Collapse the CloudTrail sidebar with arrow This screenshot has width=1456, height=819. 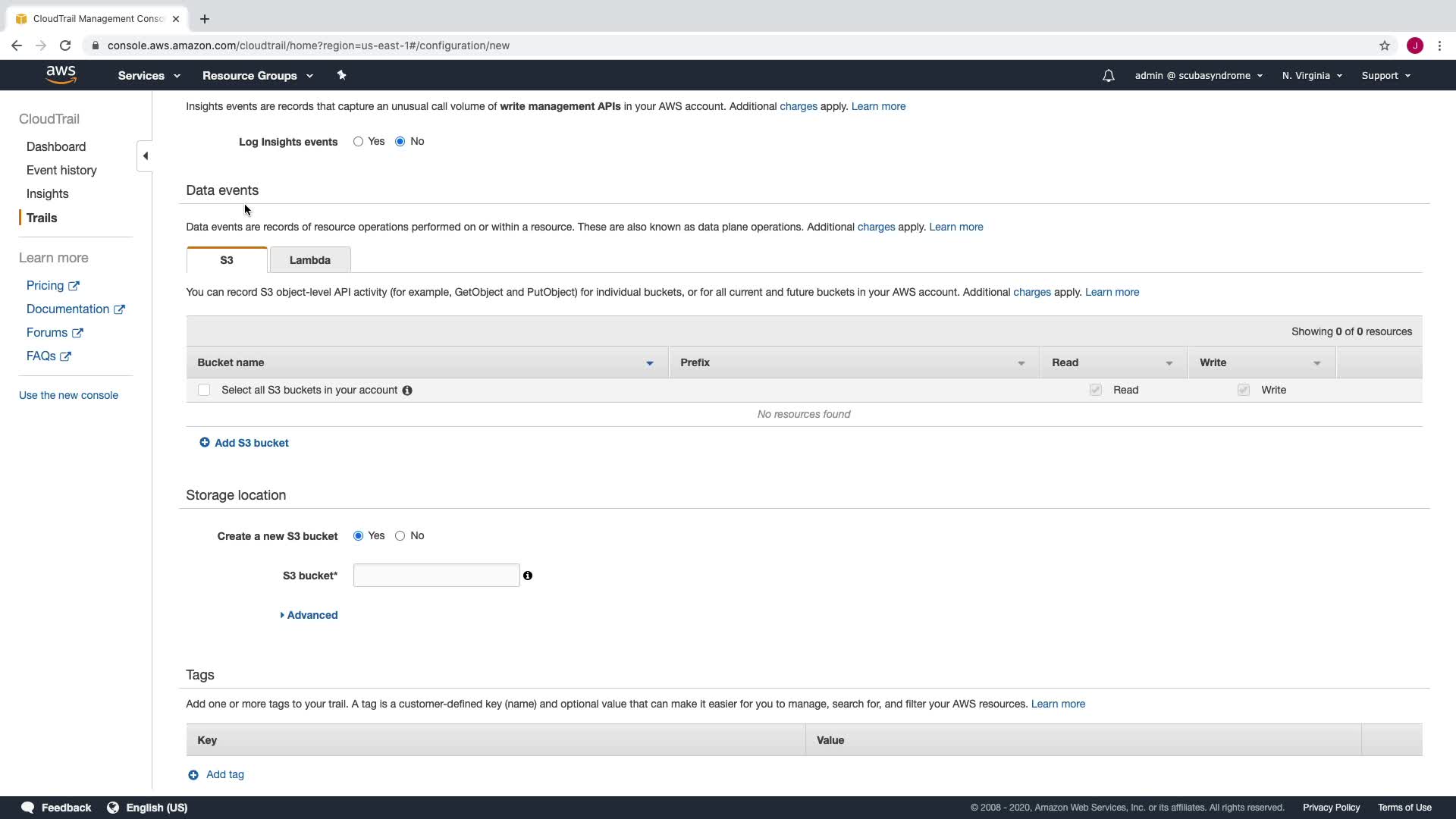(x=145, y=156)
